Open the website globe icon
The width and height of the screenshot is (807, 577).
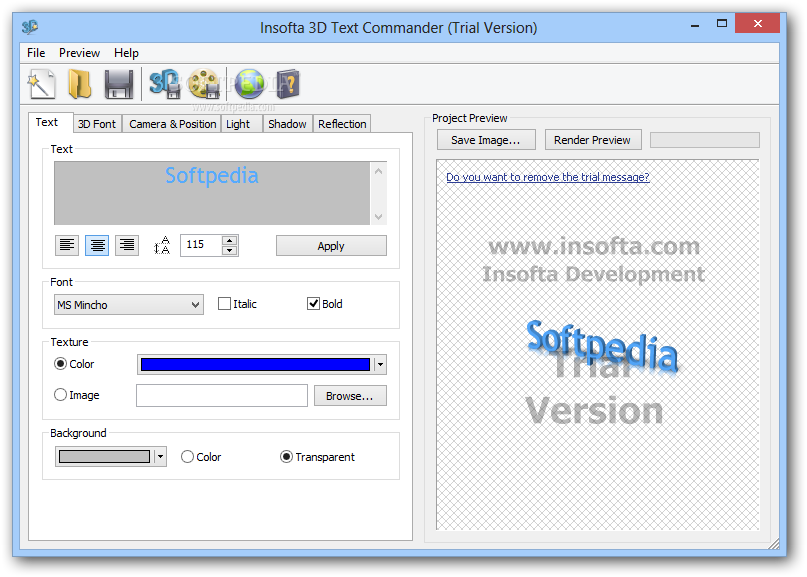(249, 83)
